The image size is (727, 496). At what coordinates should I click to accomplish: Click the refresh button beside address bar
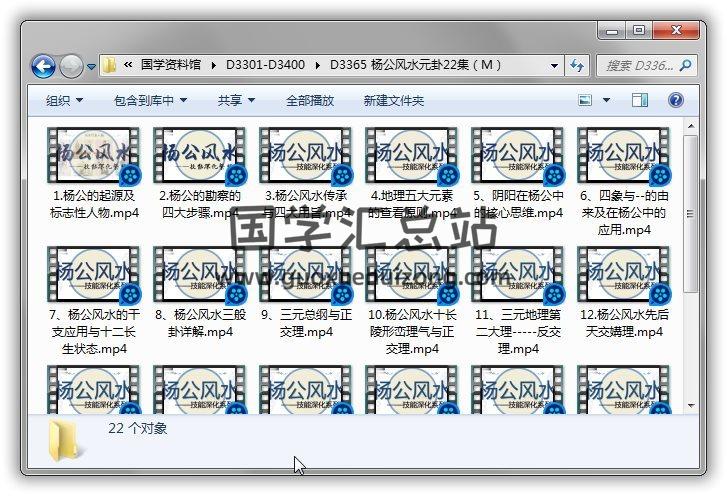pos(577,66)
